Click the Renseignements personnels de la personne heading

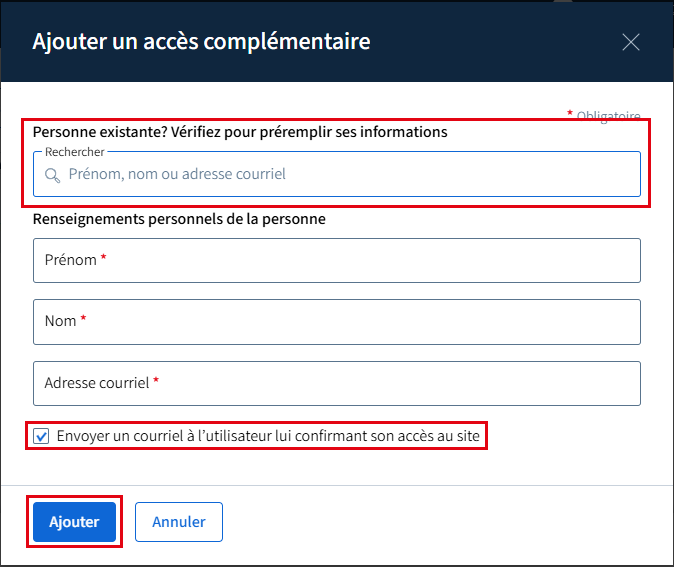tap(179, 219)
